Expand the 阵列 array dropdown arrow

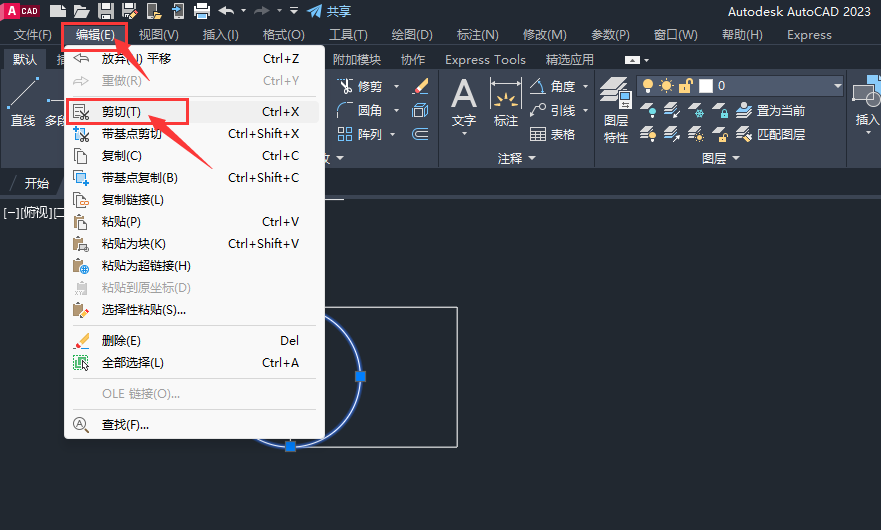tap(393, 134)
